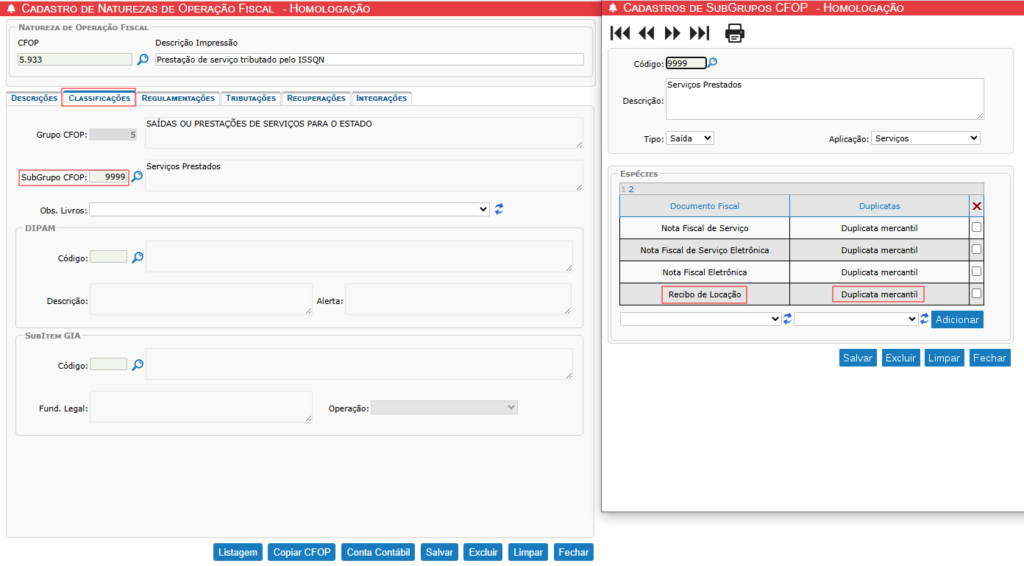Viewport: 1024px width, 566px height.
Task: Switch to the Classificações tab
Action: (99, 98)
